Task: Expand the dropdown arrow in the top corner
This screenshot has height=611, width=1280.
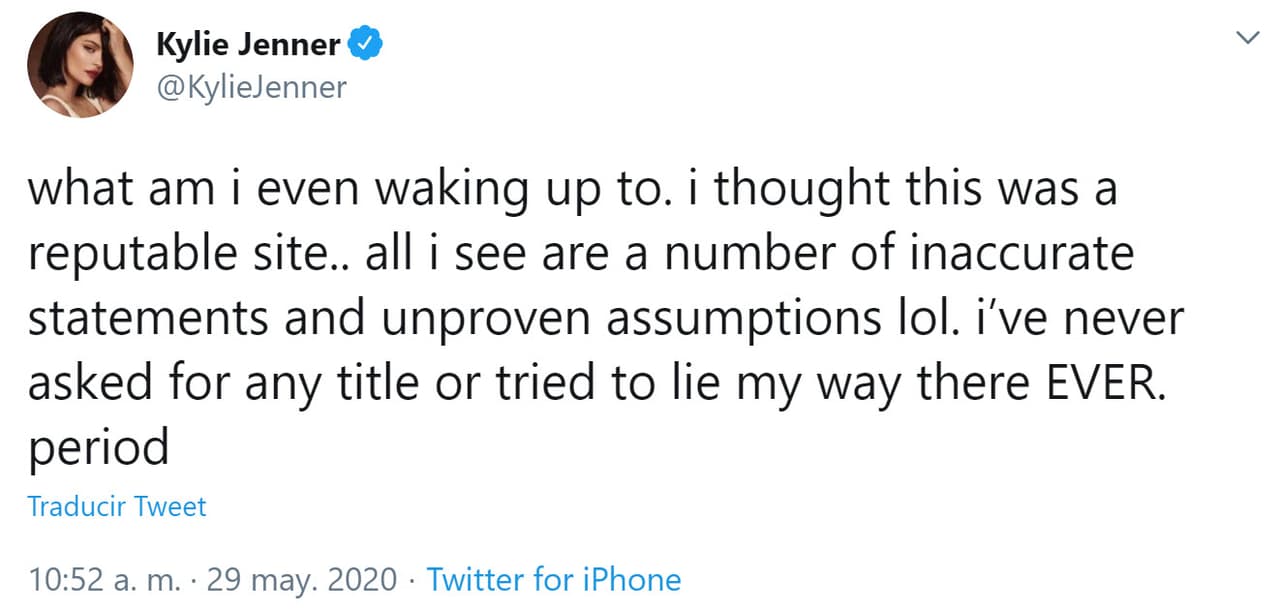Action: pyautogui.click(x=1248, y=37)
